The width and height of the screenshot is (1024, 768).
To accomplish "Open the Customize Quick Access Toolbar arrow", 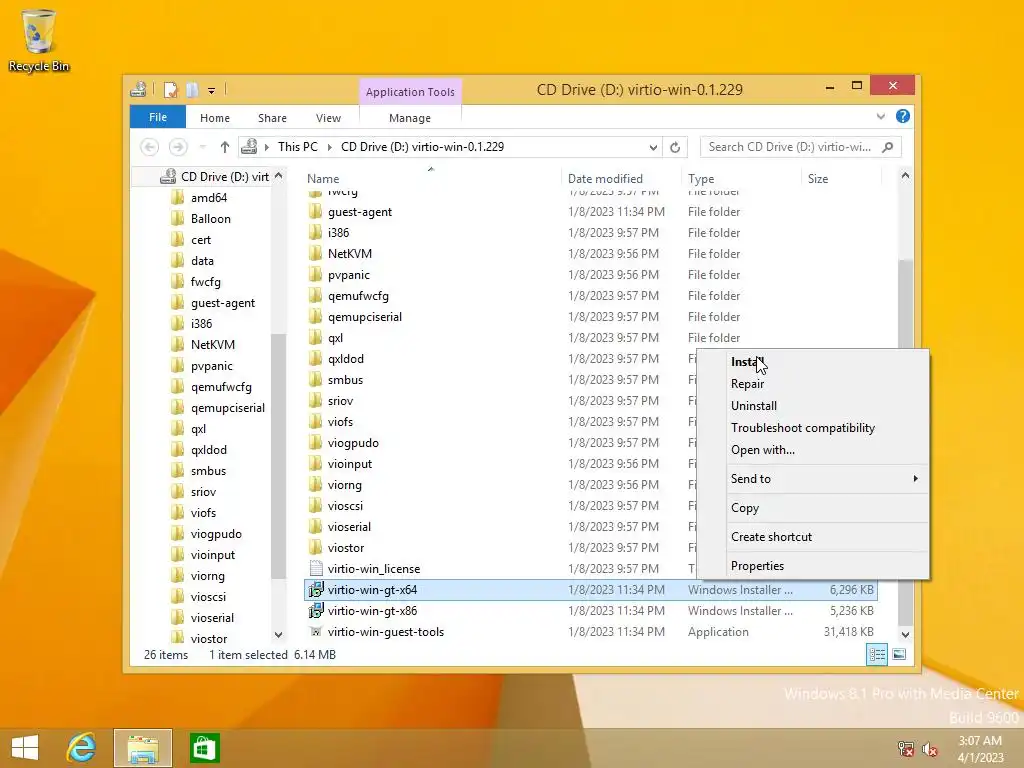I will point(212,91).
